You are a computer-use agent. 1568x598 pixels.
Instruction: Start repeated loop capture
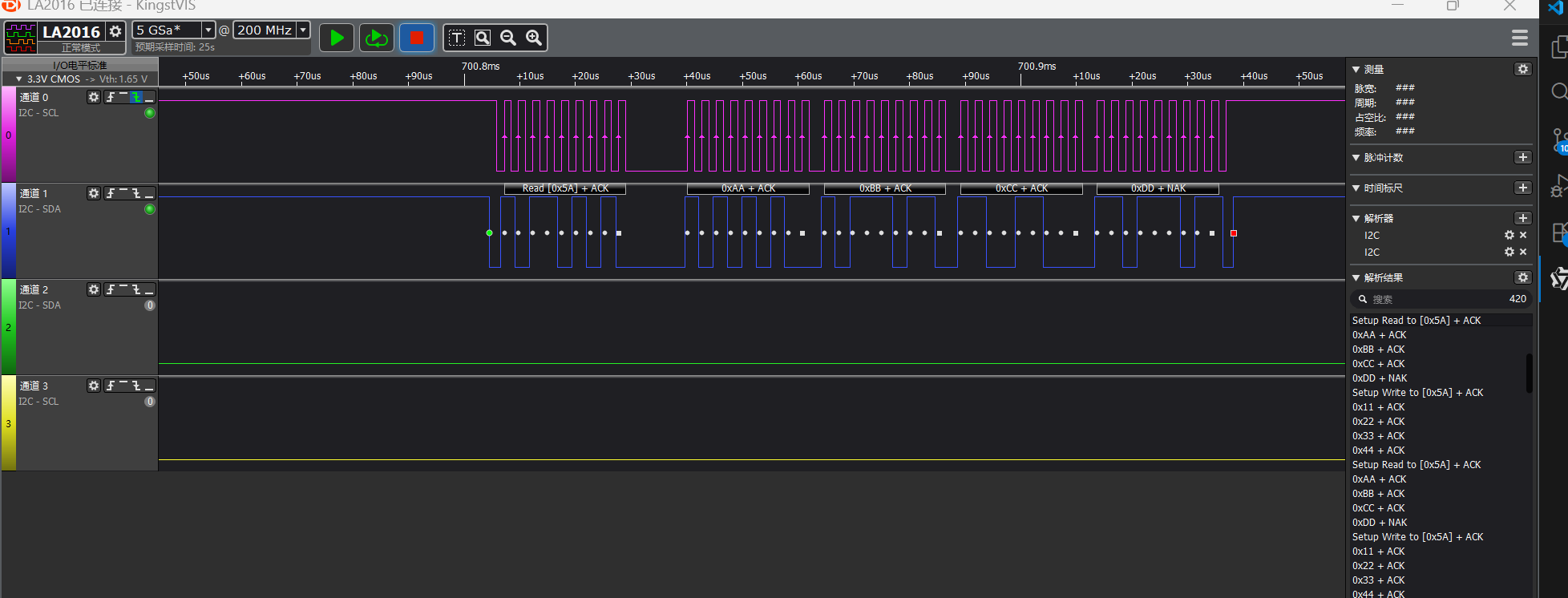376,38
